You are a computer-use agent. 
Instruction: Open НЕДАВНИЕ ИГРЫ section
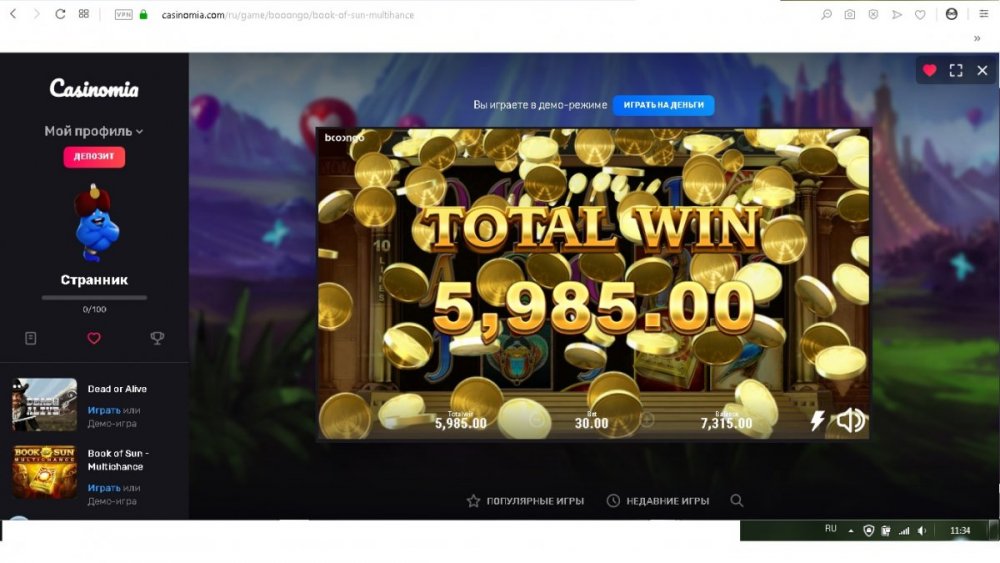pos(658,501)
